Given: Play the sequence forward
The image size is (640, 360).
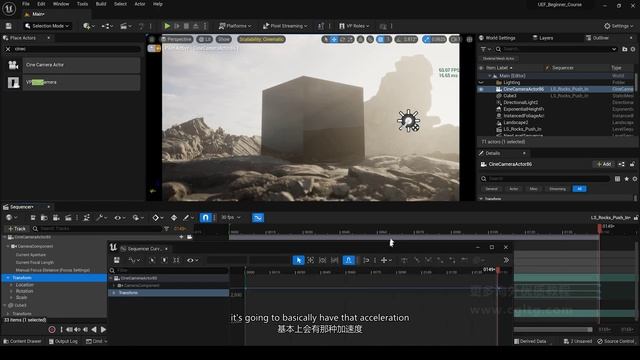Looking at the screenshot, I should coord(103,329).
